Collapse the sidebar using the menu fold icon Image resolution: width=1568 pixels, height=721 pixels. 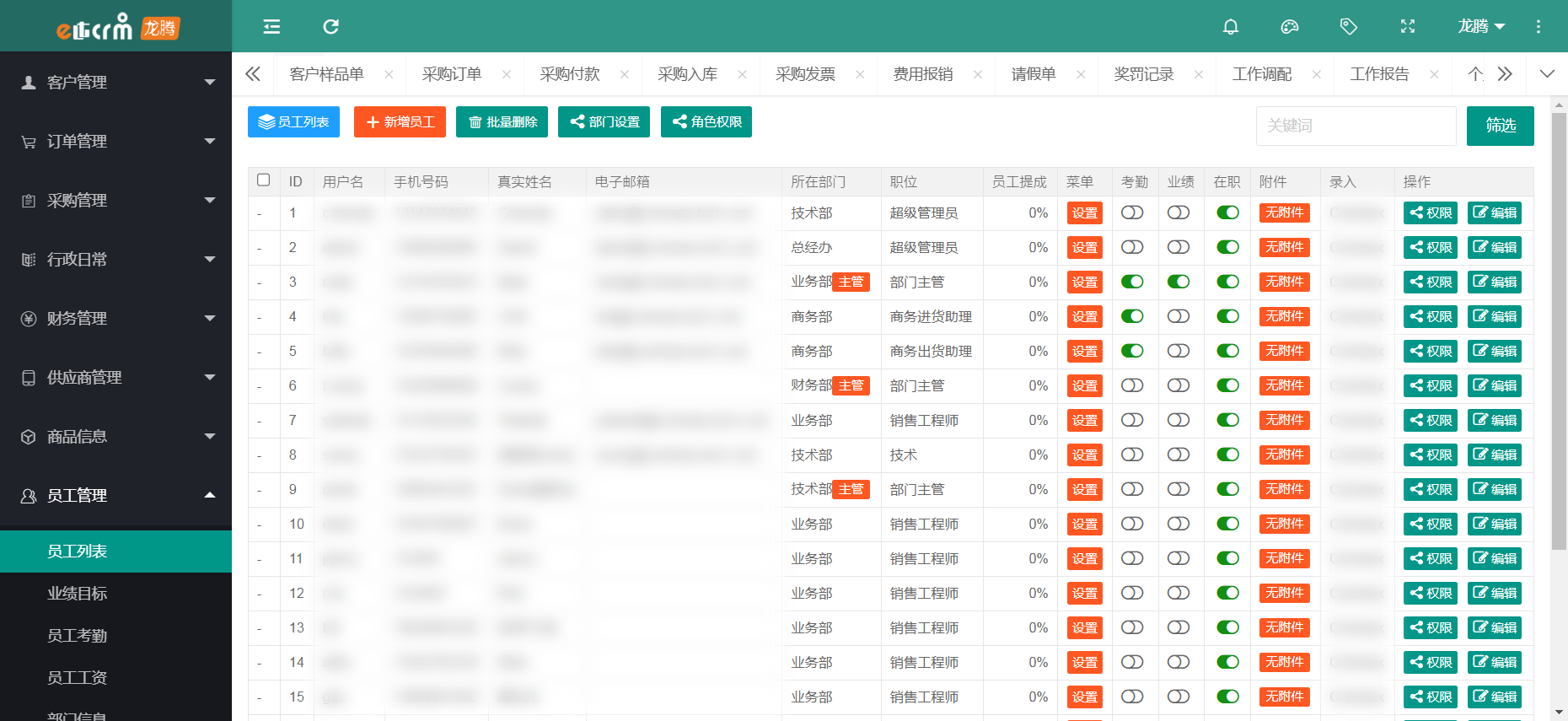[271, 27]
